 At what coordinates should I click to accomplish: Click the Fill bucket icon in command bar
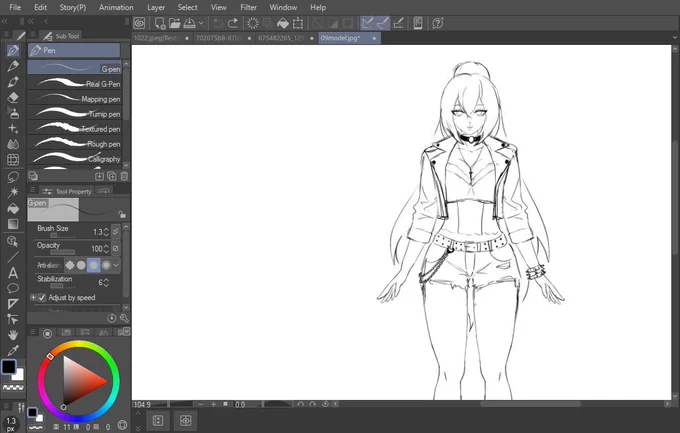point(283,23)
